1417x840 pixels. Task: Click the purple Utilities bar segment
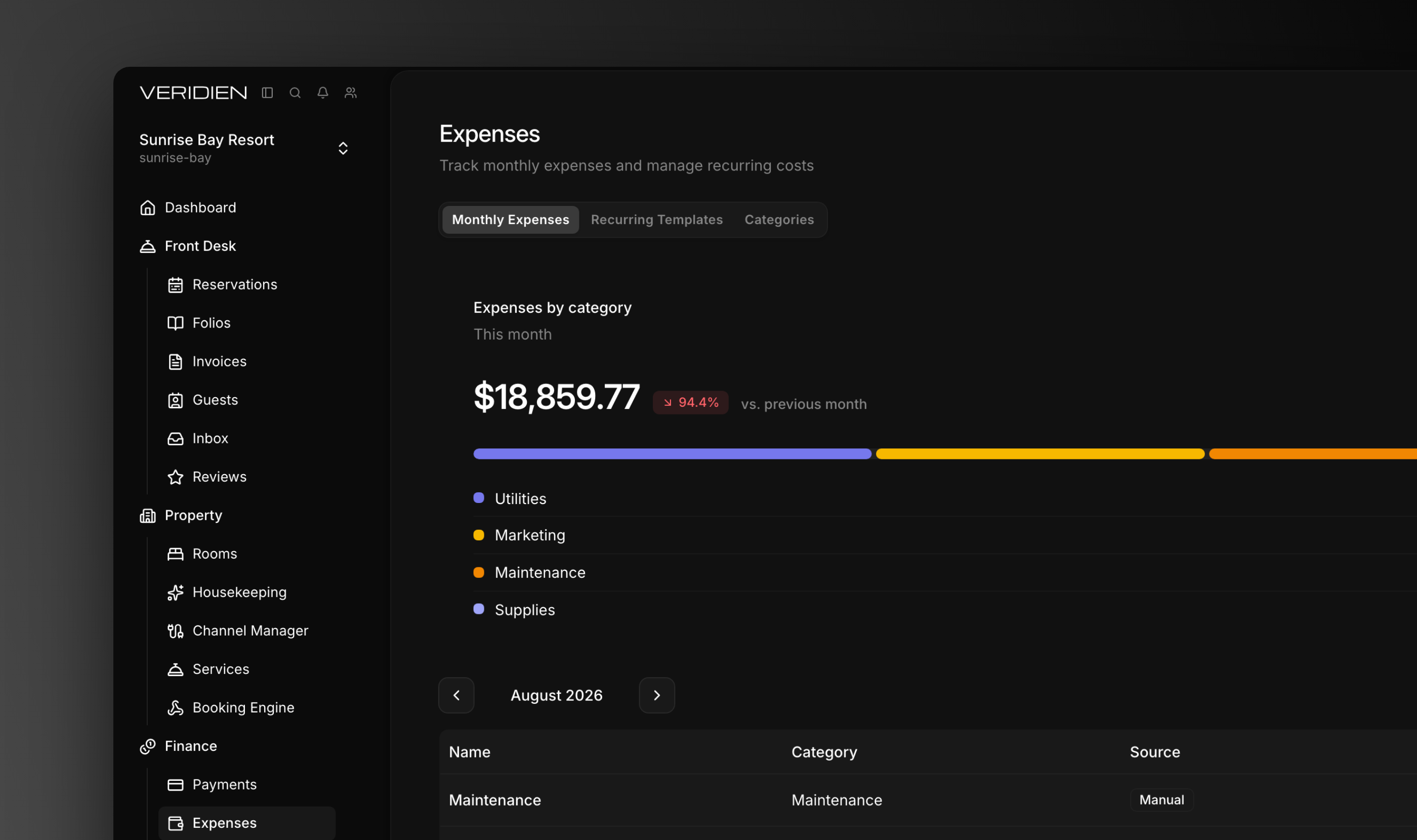coord(672,454)
